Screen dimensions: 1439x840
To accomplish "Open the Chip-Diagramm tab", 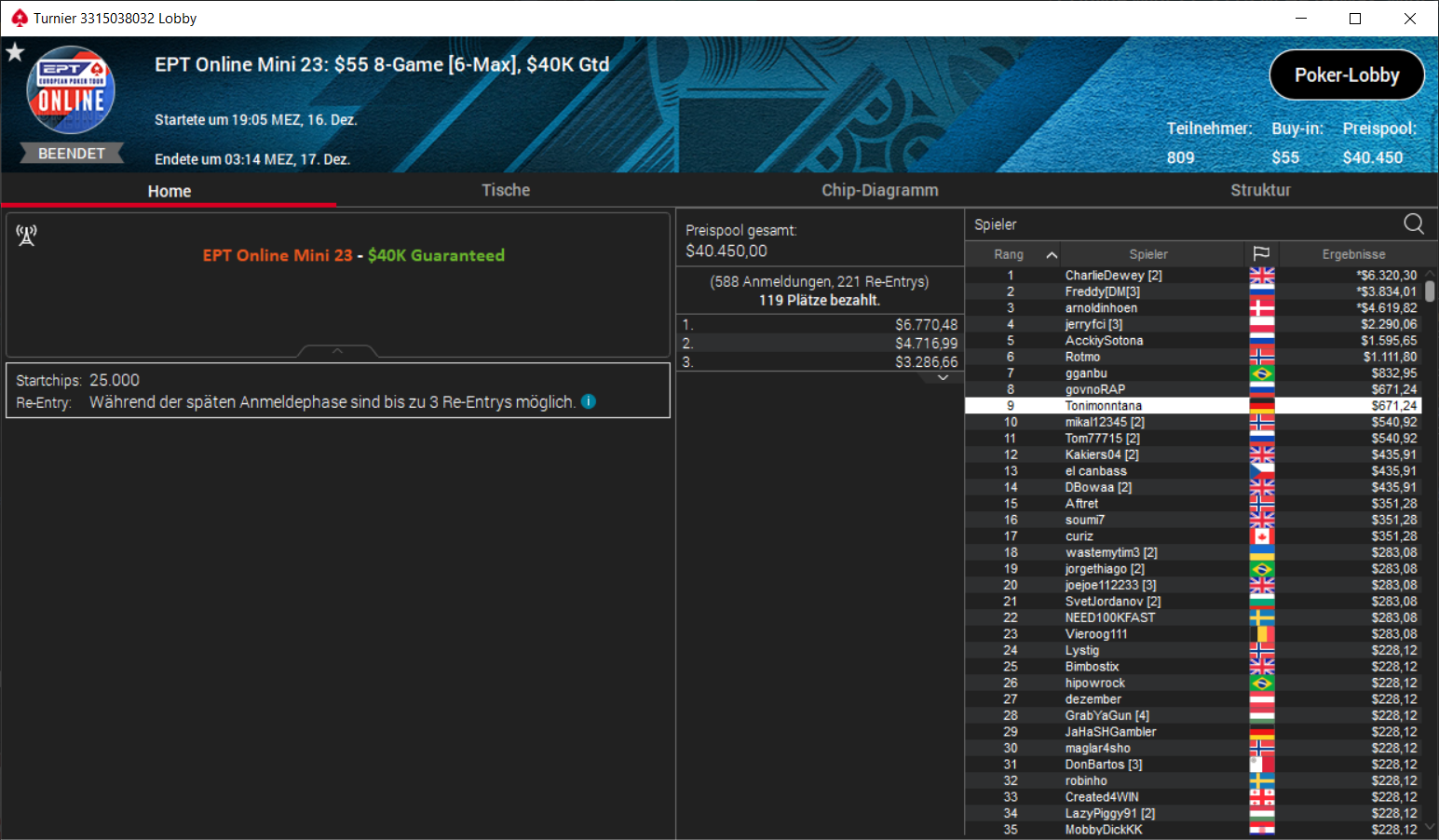I will 879,190.
